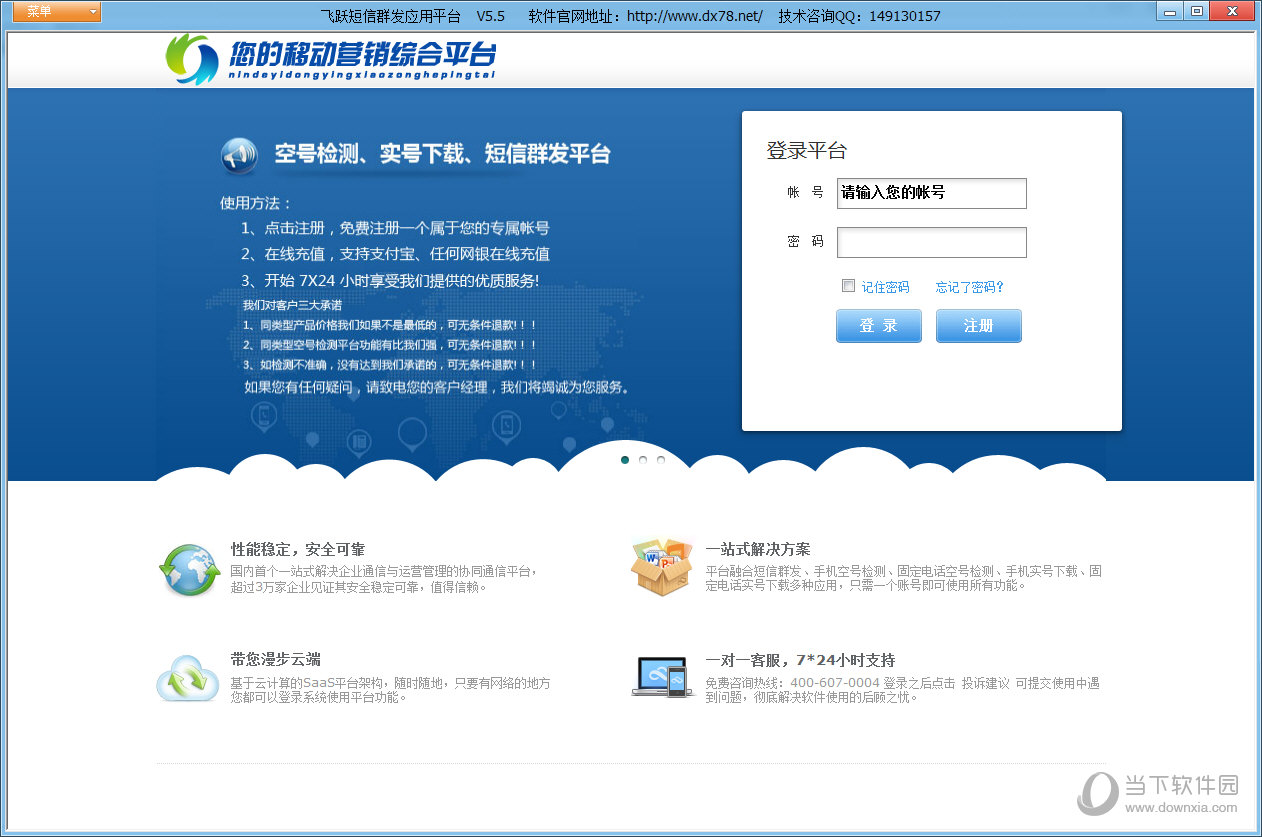
Task: Close the application window
Action: click(1234, 11)
